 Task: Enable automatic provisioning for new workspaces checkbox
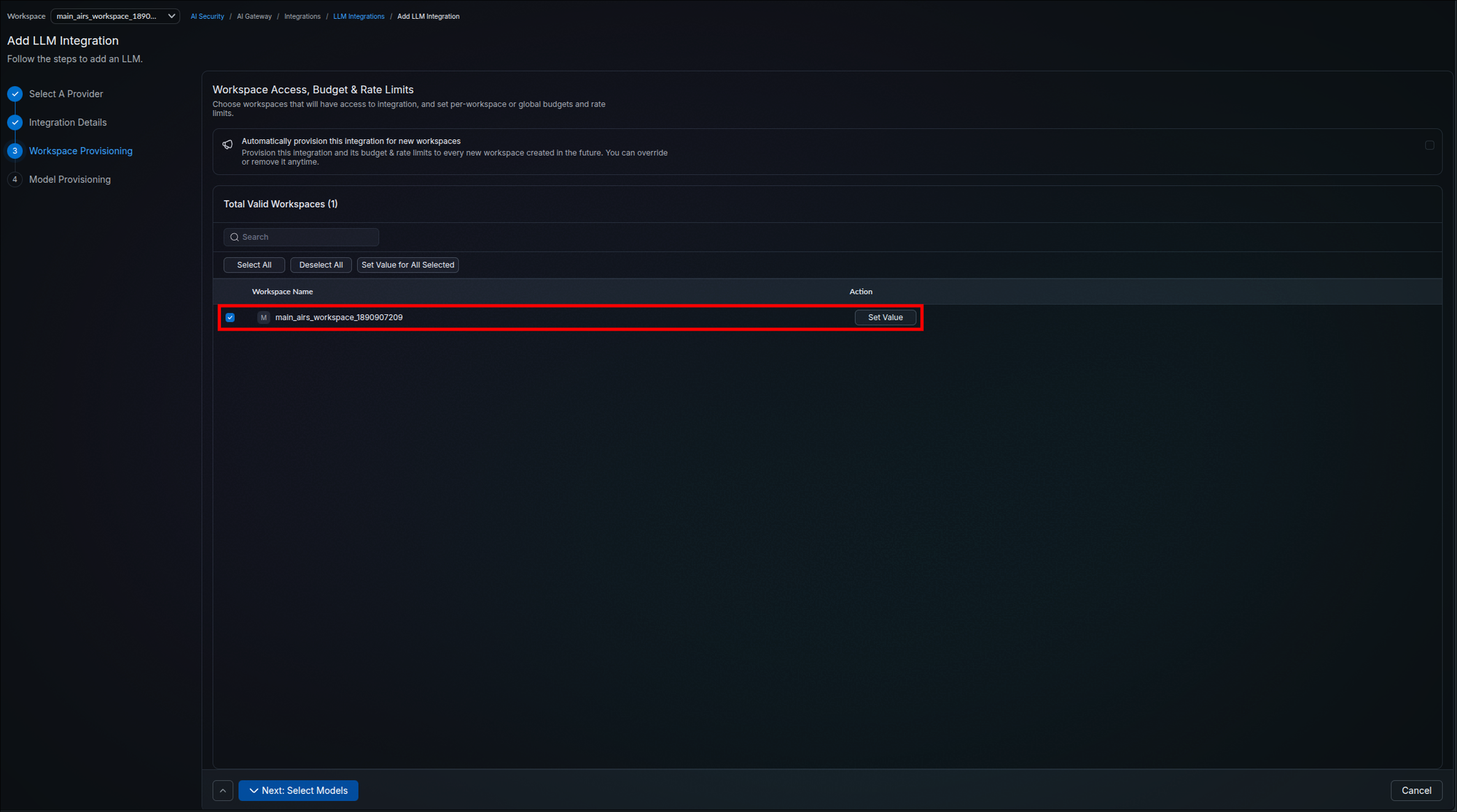coord(1429,145)
